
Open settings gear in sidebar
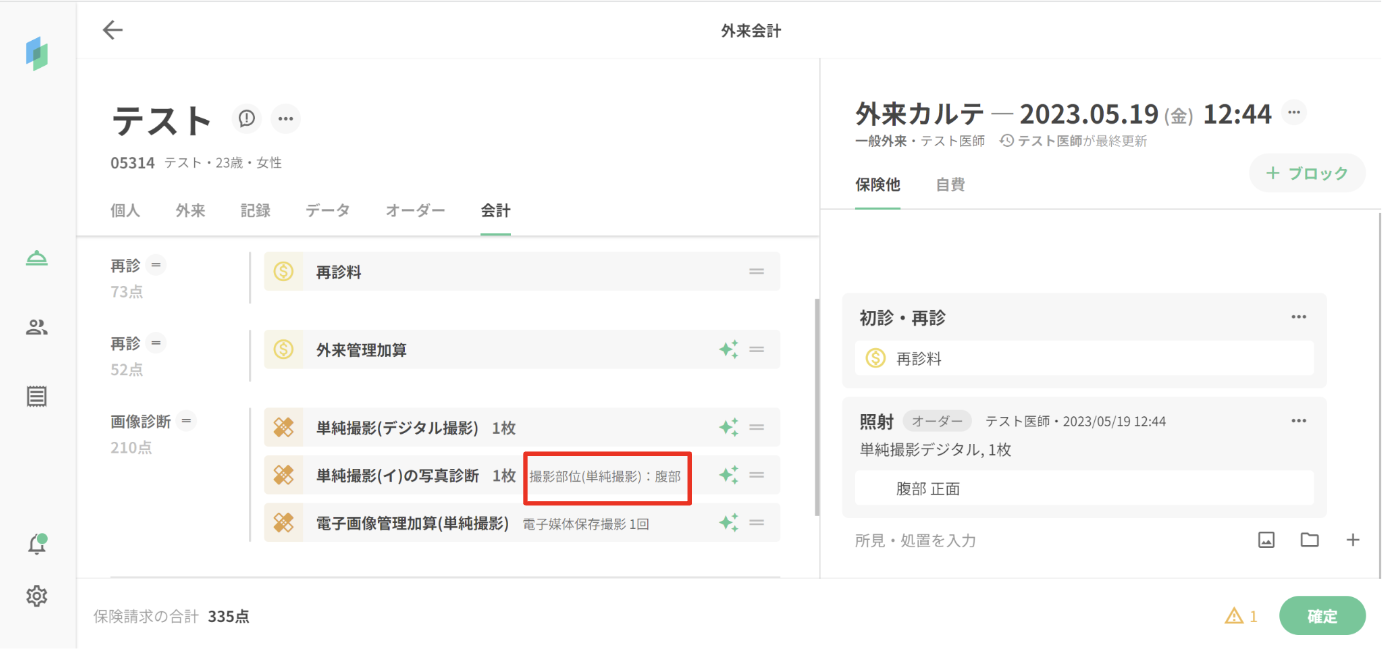coord(37,596)
